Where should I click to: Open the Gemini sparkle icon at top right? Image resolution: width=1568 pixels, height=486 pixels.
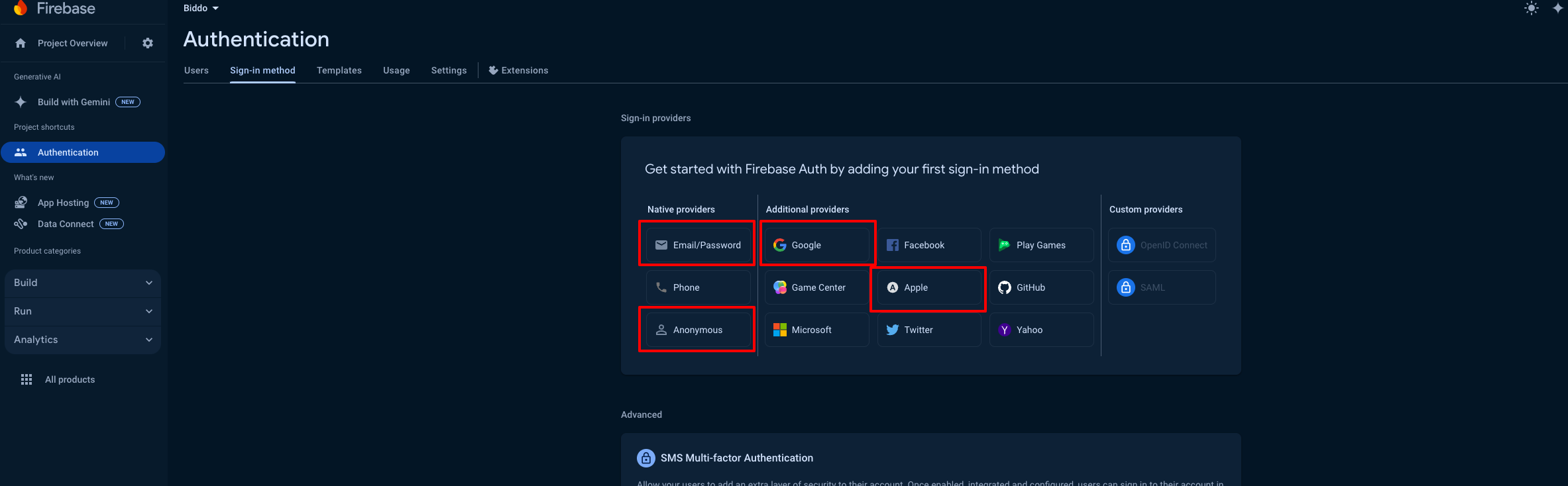click(x=1557, y=8)
